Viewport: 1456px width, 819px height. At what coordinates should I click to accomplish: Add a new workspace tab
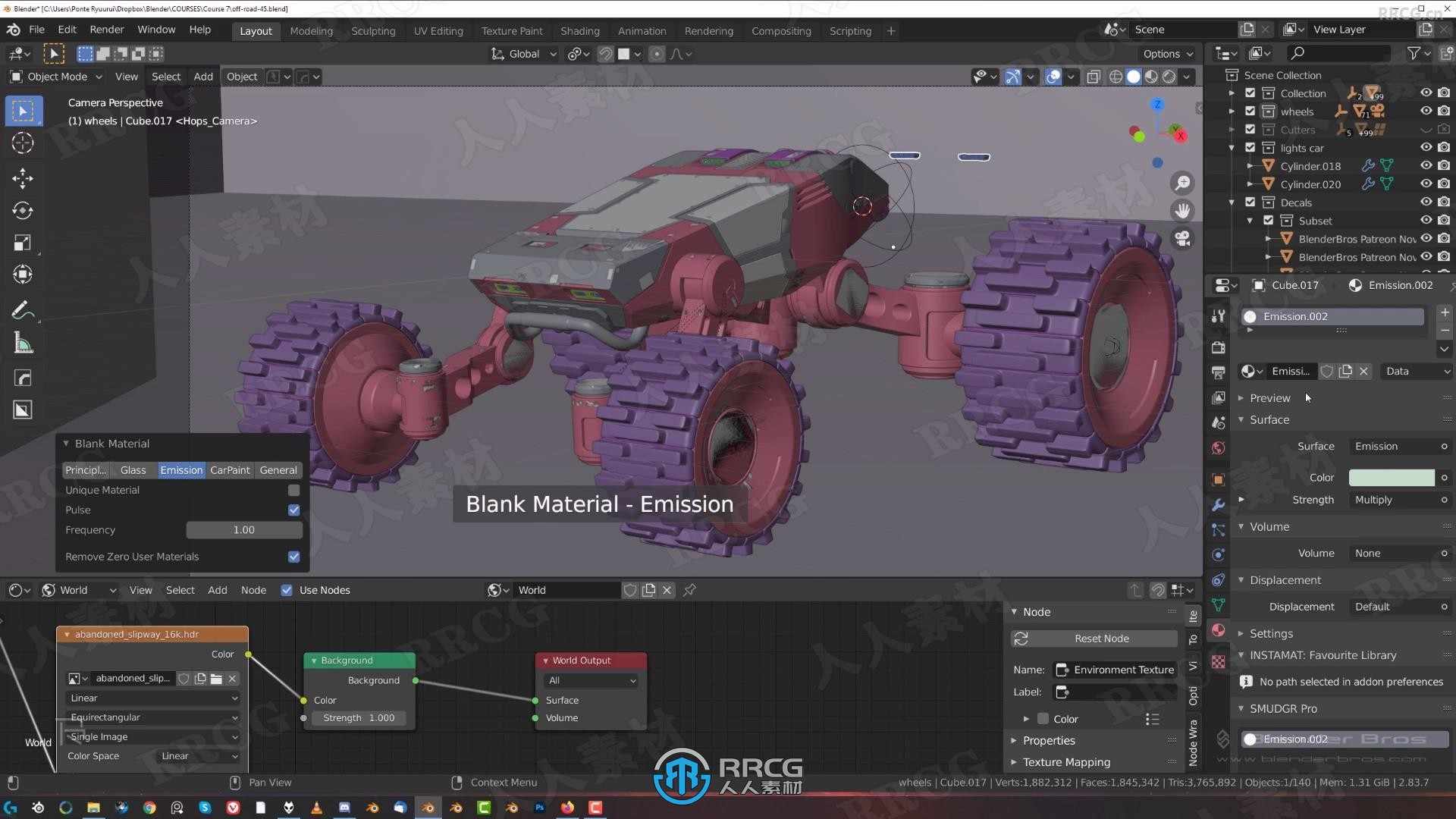pyautogui.click(x=891, y=31)
